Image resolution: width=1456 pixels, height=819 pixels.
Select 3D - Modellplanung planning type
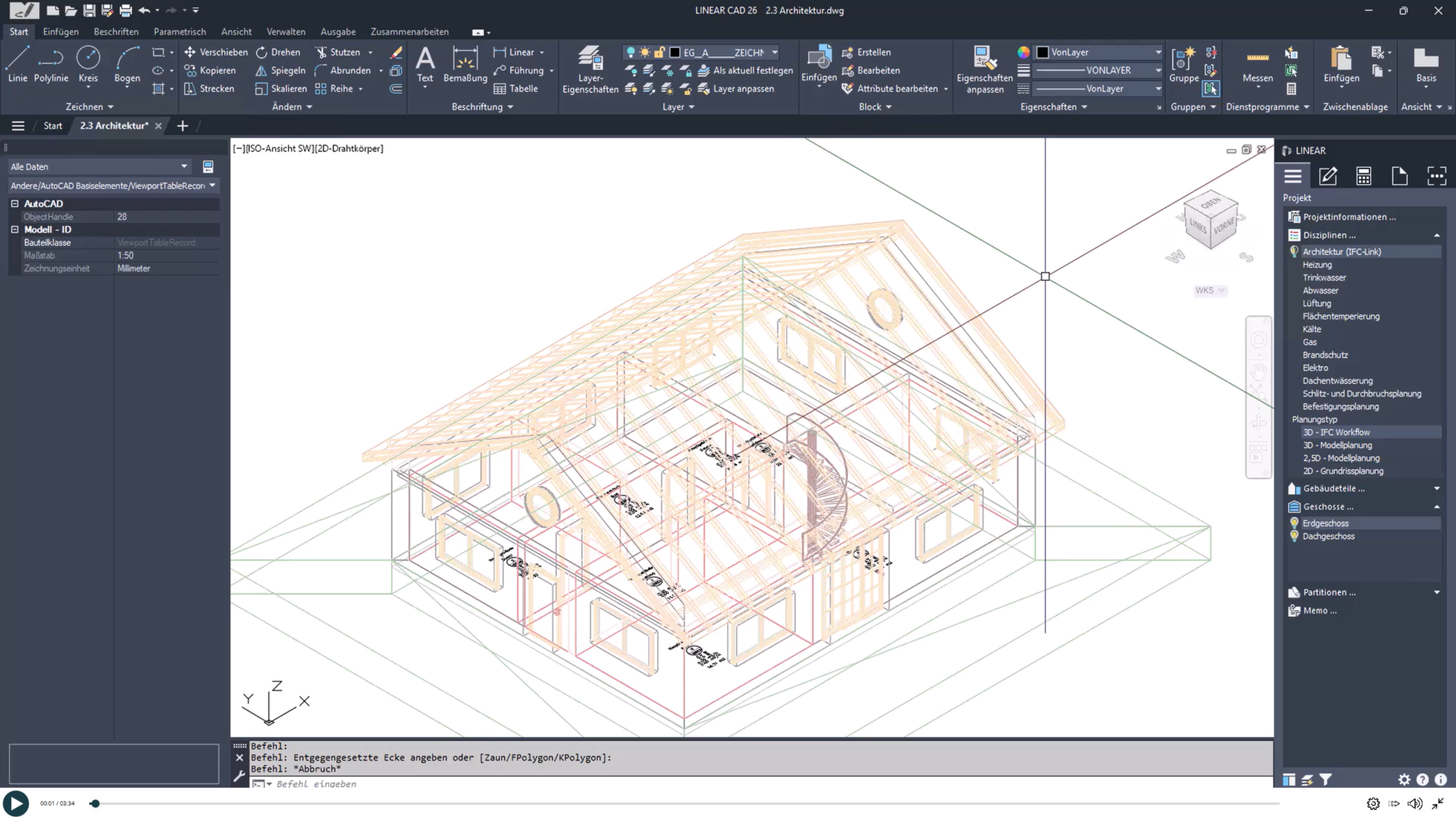pos(1337,446)
